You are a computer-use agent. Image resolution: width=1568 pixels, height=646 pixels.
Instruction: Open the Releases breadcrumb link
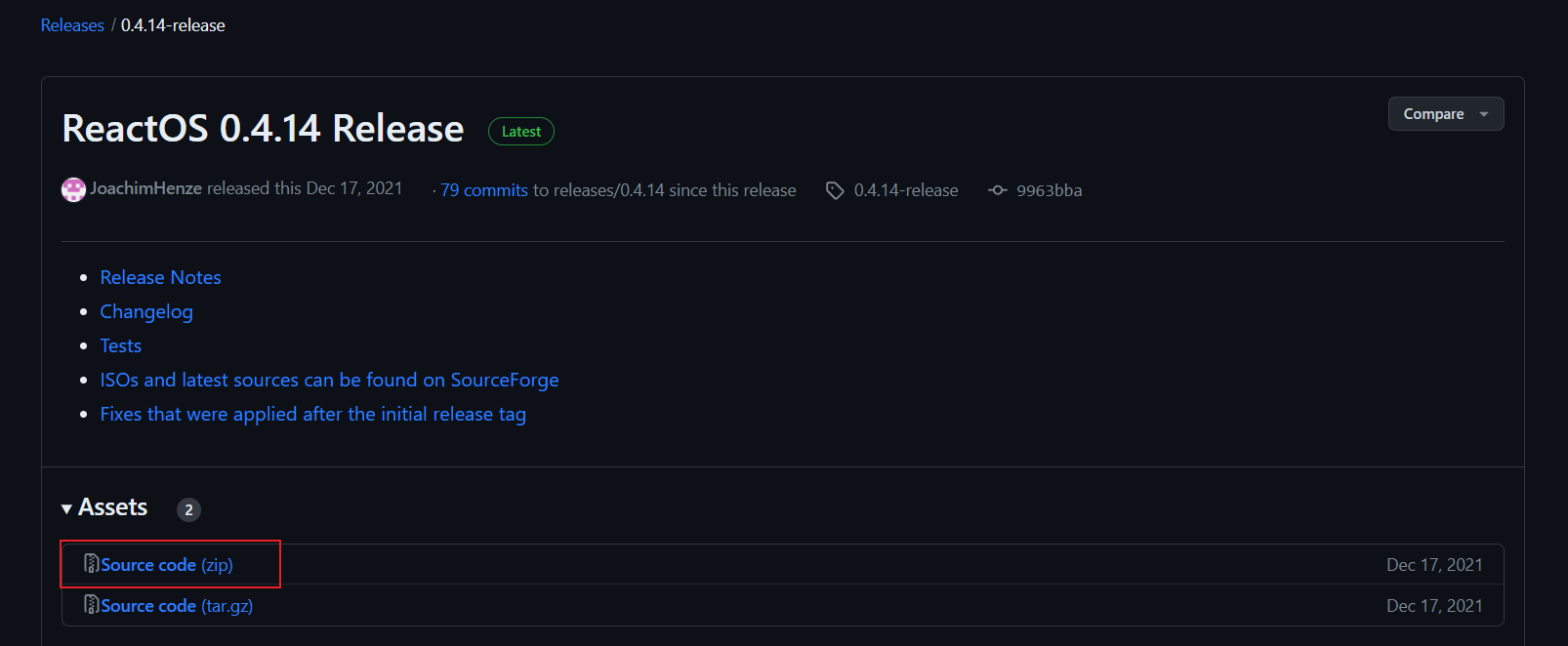click(72, 25)
